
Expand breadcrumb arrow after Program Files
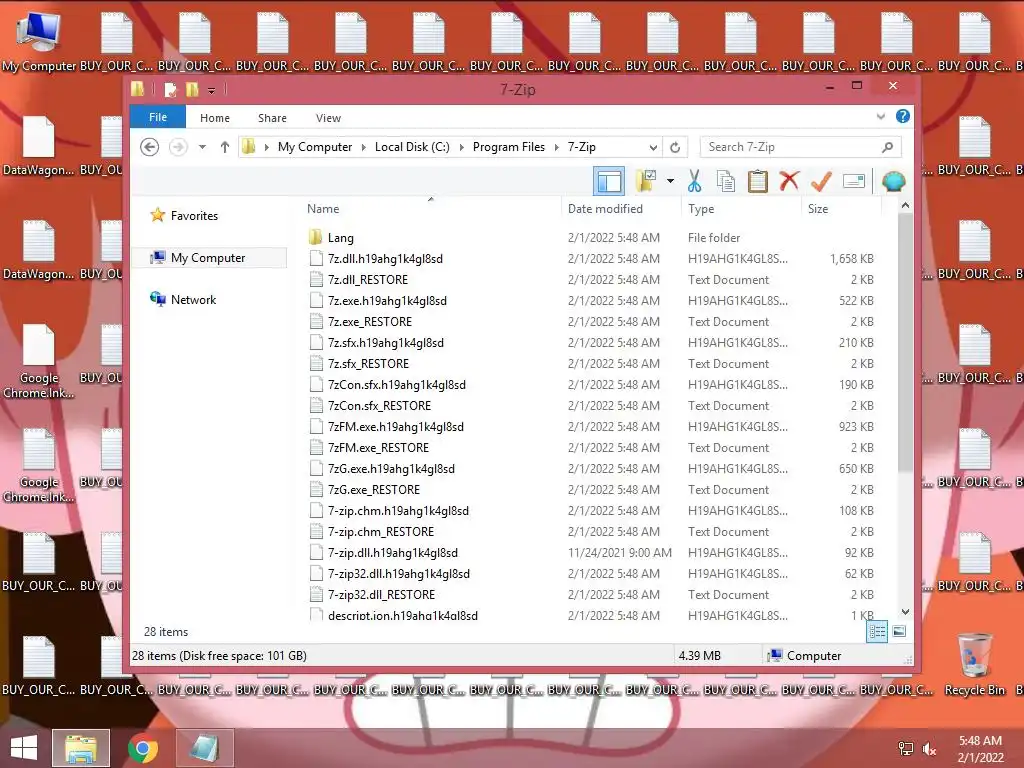click(556, 147)
